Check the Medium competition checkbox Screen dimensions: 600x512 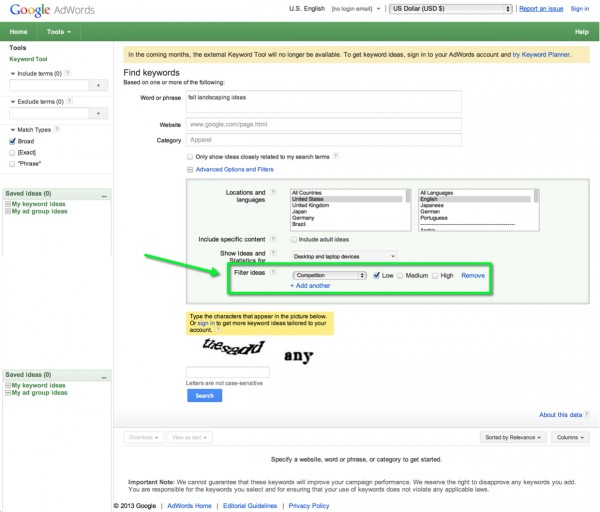(x=400, y=276)
